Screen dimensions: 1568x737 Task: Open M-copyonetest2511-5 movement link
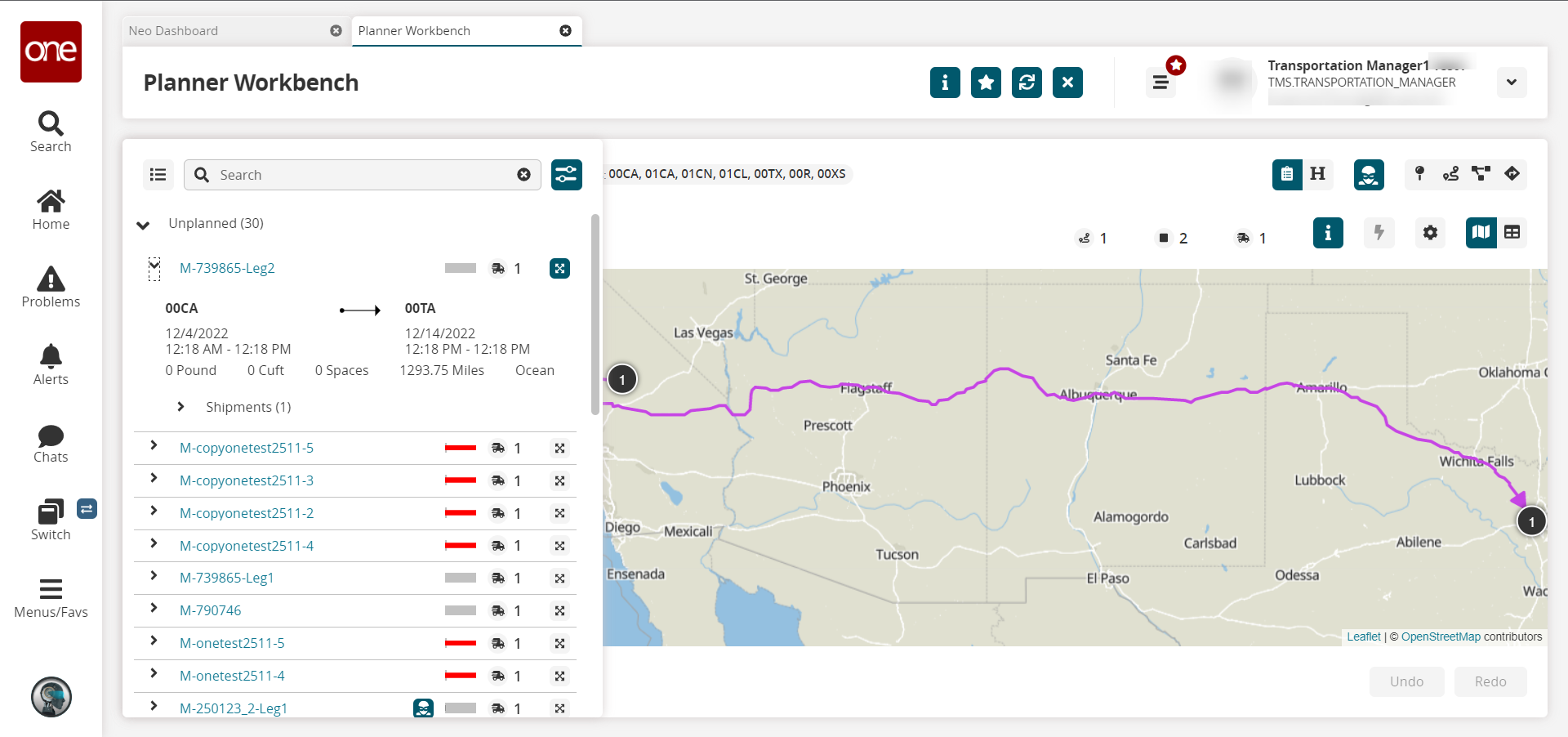tap(247, 448)
